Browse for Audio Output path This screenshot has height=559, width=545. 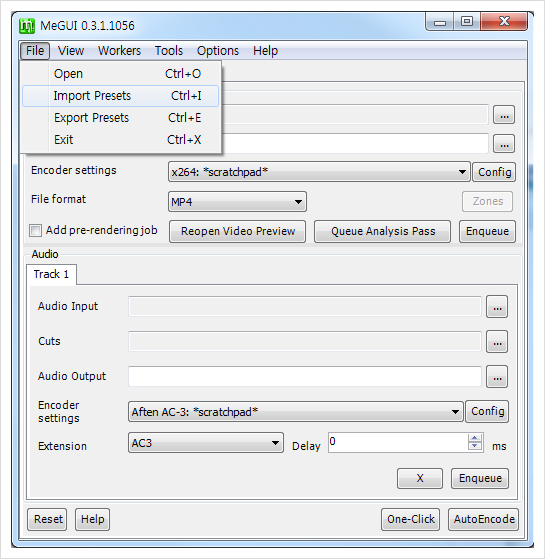[497, 377]
